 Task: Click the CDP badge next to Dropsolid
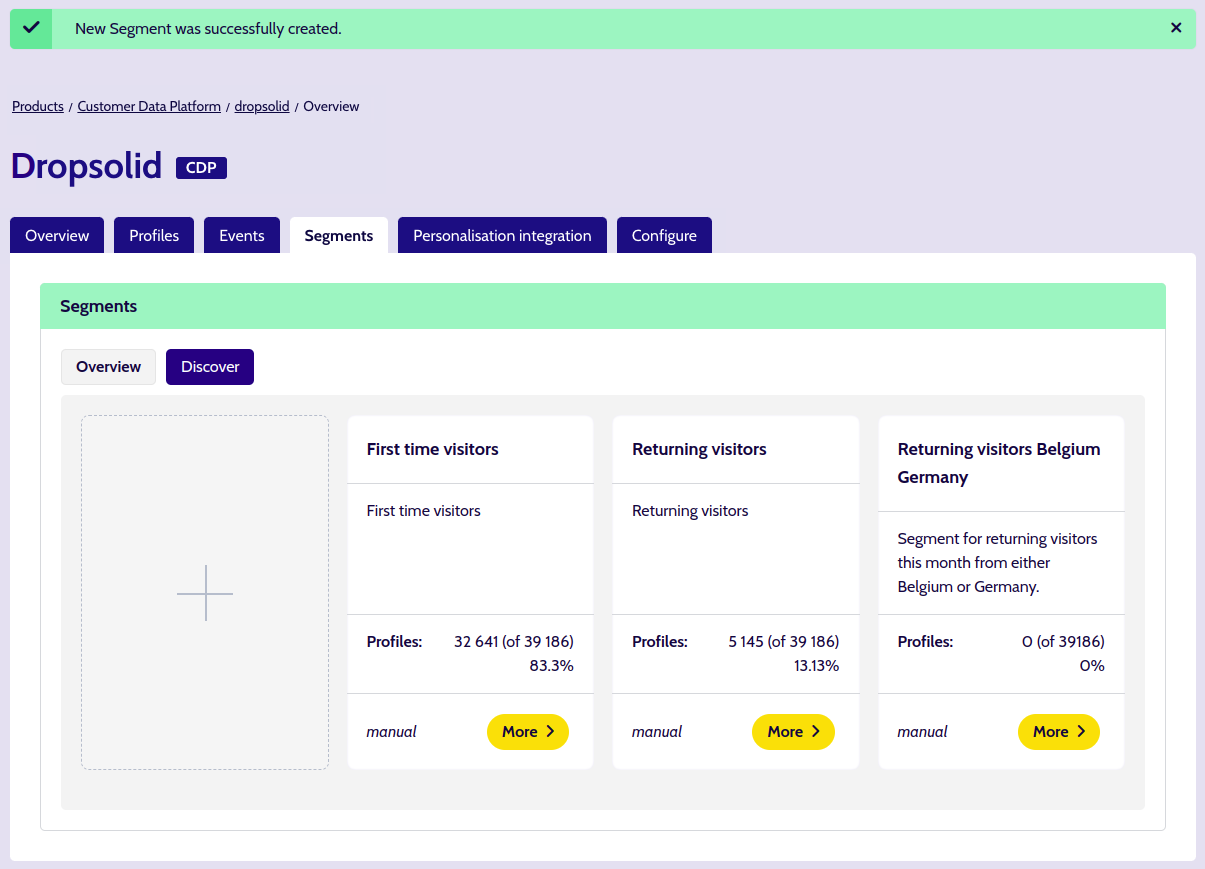pos(201,168)
